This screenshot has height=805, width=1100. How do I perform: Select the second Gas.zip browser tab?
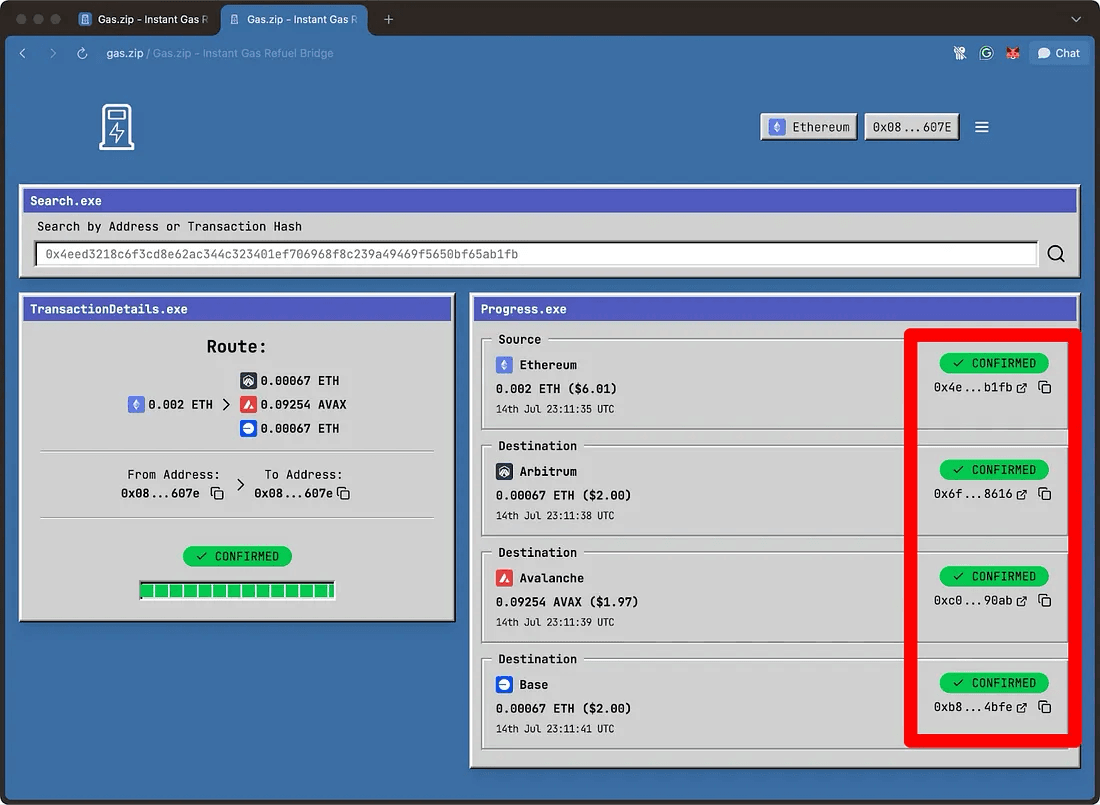(x=295, y=20)
